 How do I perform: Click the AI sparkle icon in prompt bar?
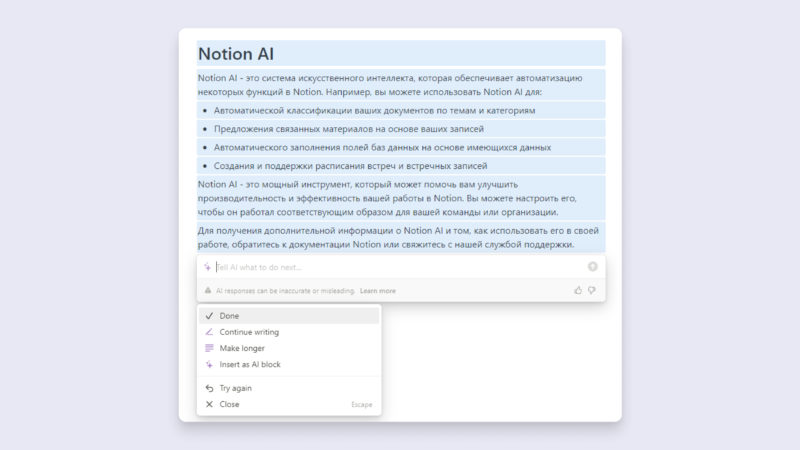(x=207, y=267)
